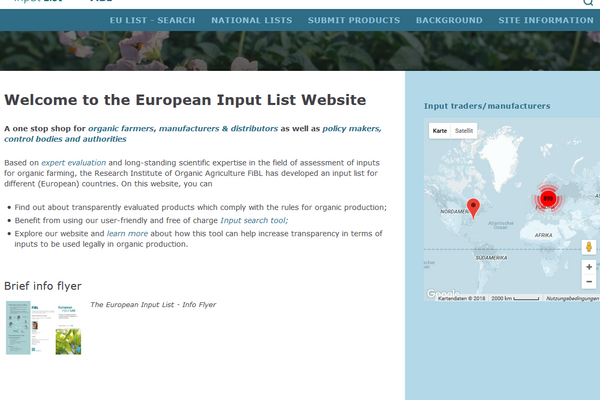
Task: Click the map scale '2000 km' control
Action: 515,298
